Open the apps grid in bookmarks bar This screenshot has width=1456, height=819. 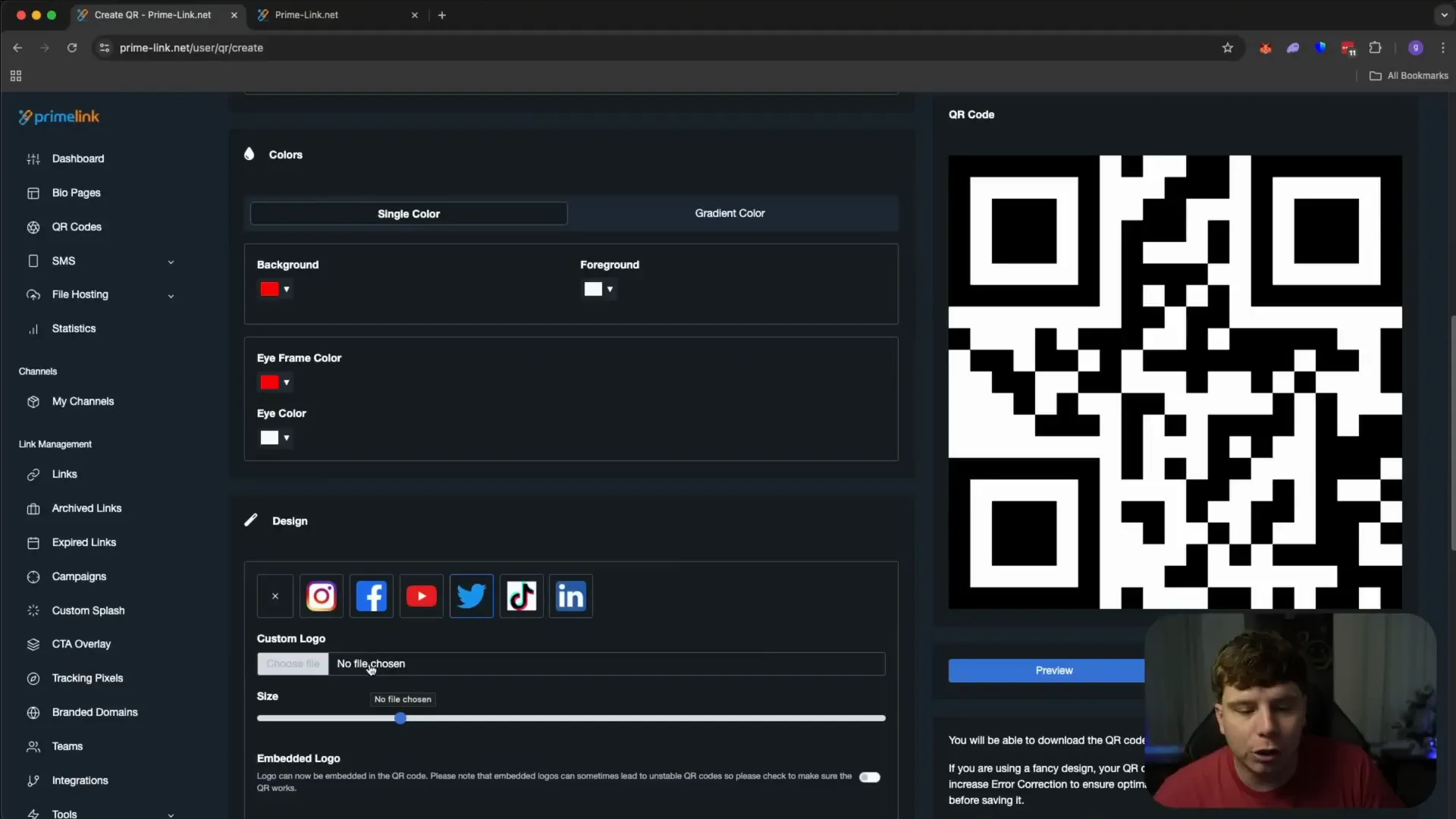[x=16, y=76]
